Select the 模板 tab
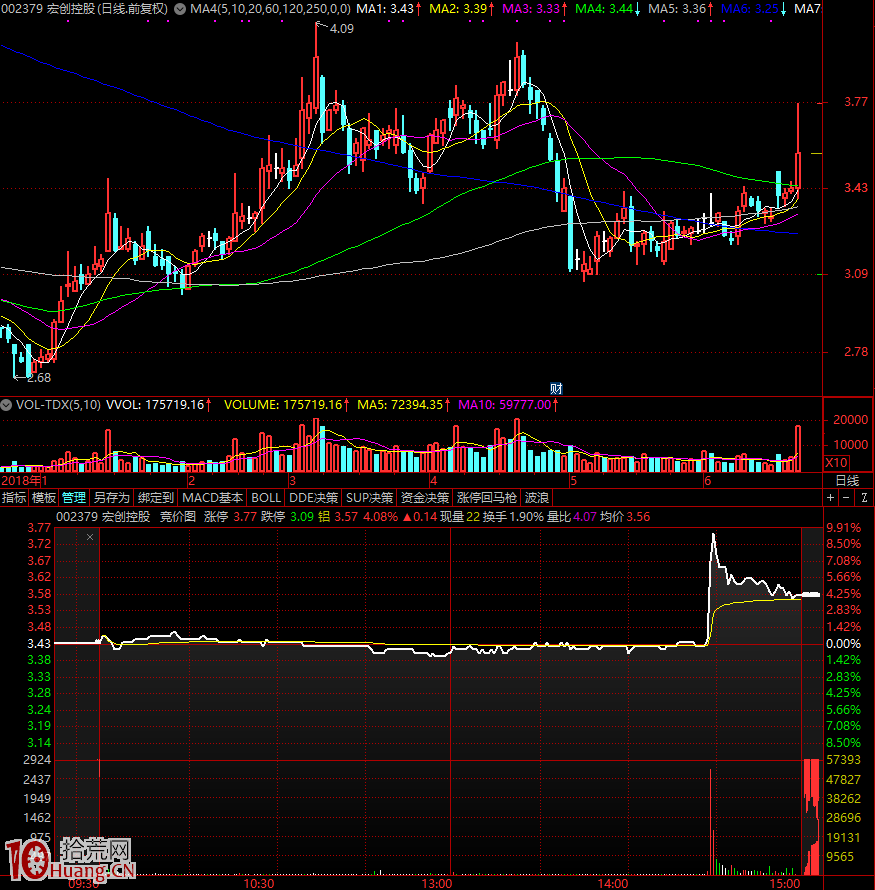875x890 pixels. (x=44, y=498)
